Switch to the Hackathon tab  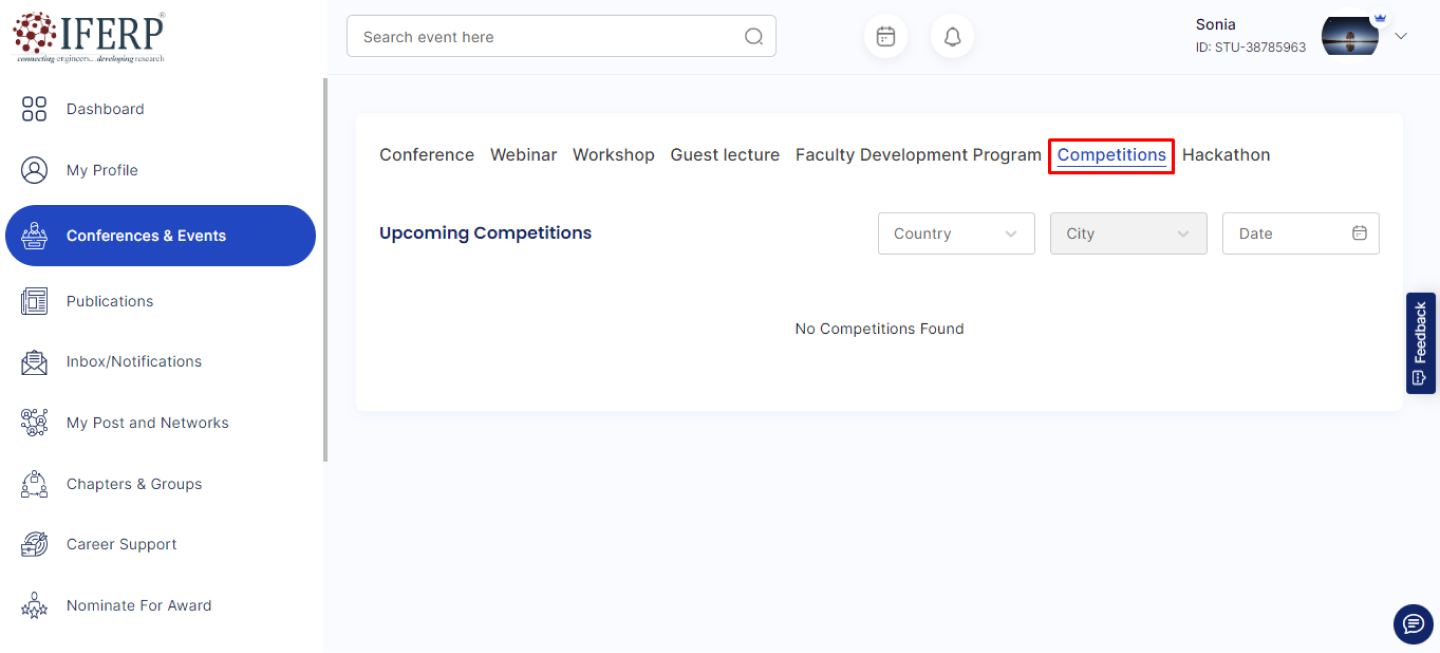click(1225, 155)
